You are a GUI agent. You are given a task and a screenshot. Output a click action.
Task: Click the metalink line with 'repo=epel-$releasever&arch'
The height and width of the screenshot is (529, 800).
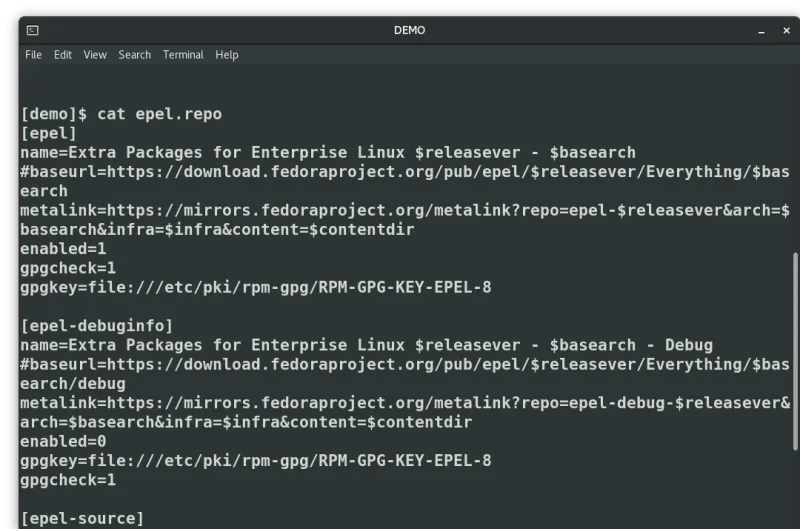405,210
